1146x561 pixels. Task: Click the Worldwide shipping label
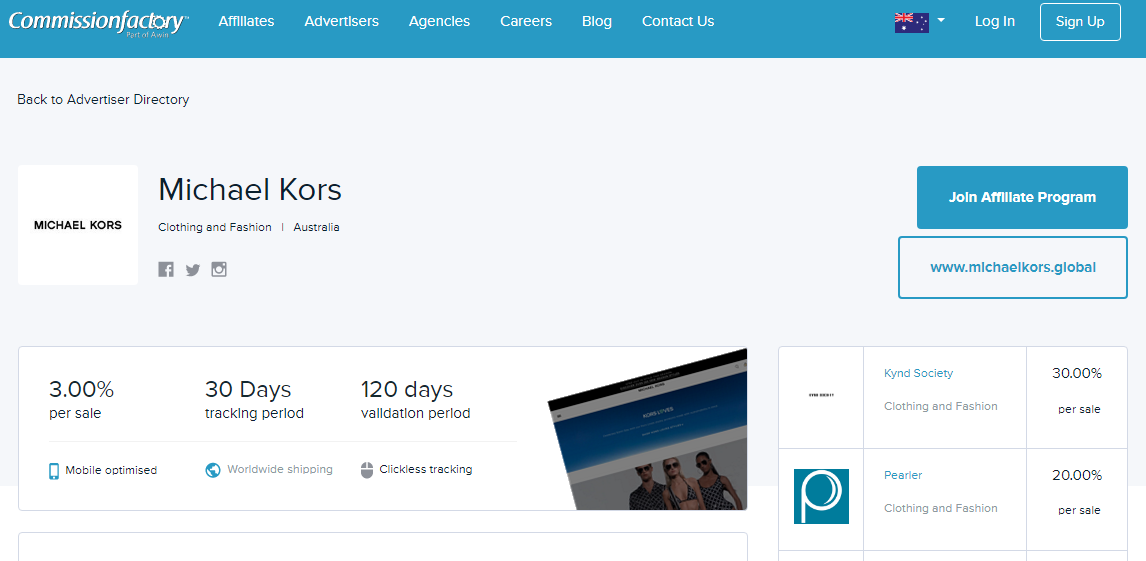click(280, 470)
